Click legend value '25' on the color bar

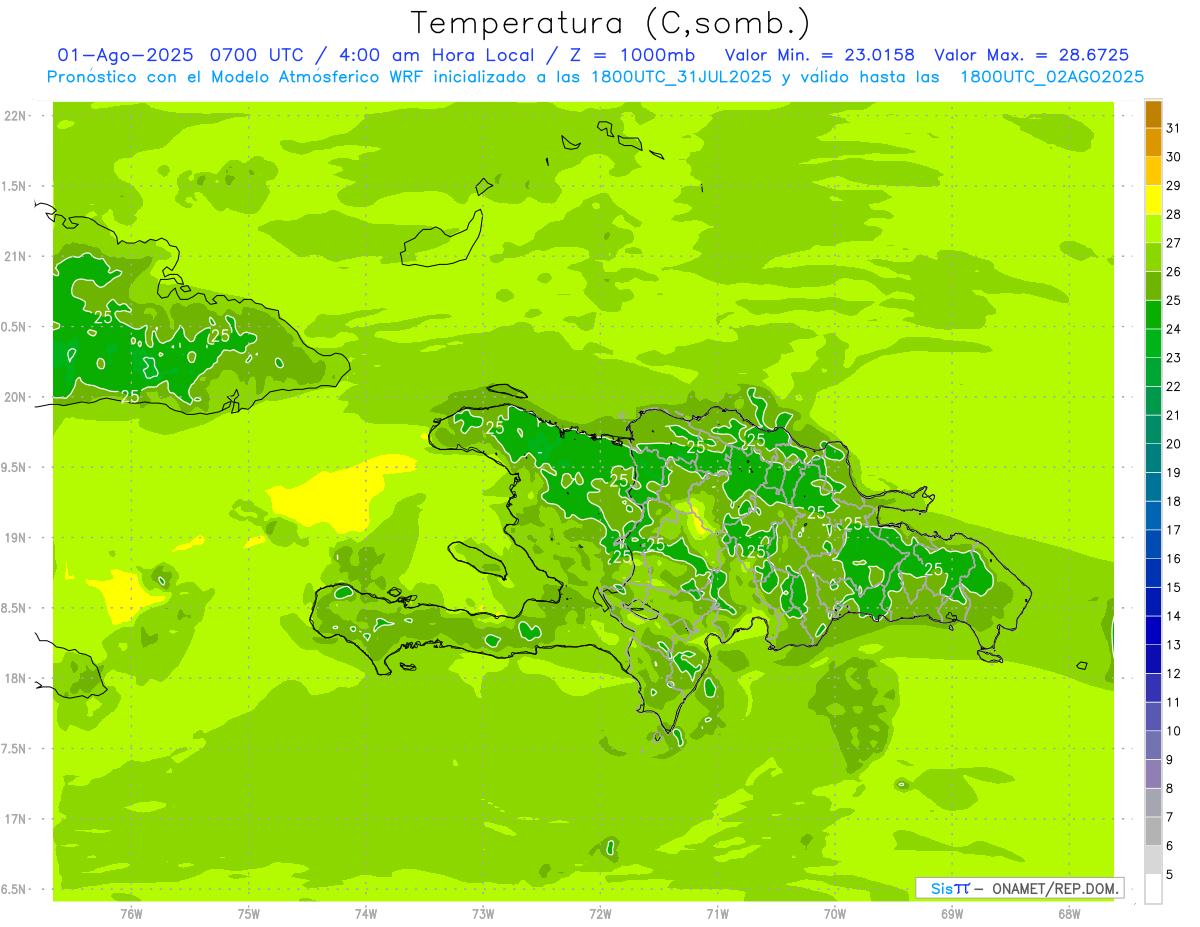tap(1174, 300)
